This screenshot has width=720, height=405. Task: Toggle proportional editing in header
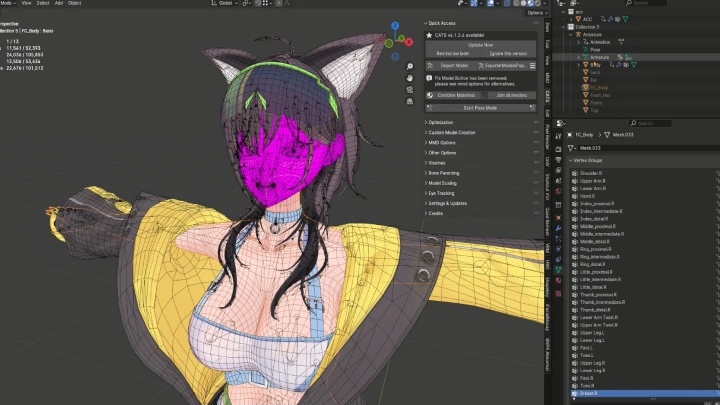(x=279, y=3)
